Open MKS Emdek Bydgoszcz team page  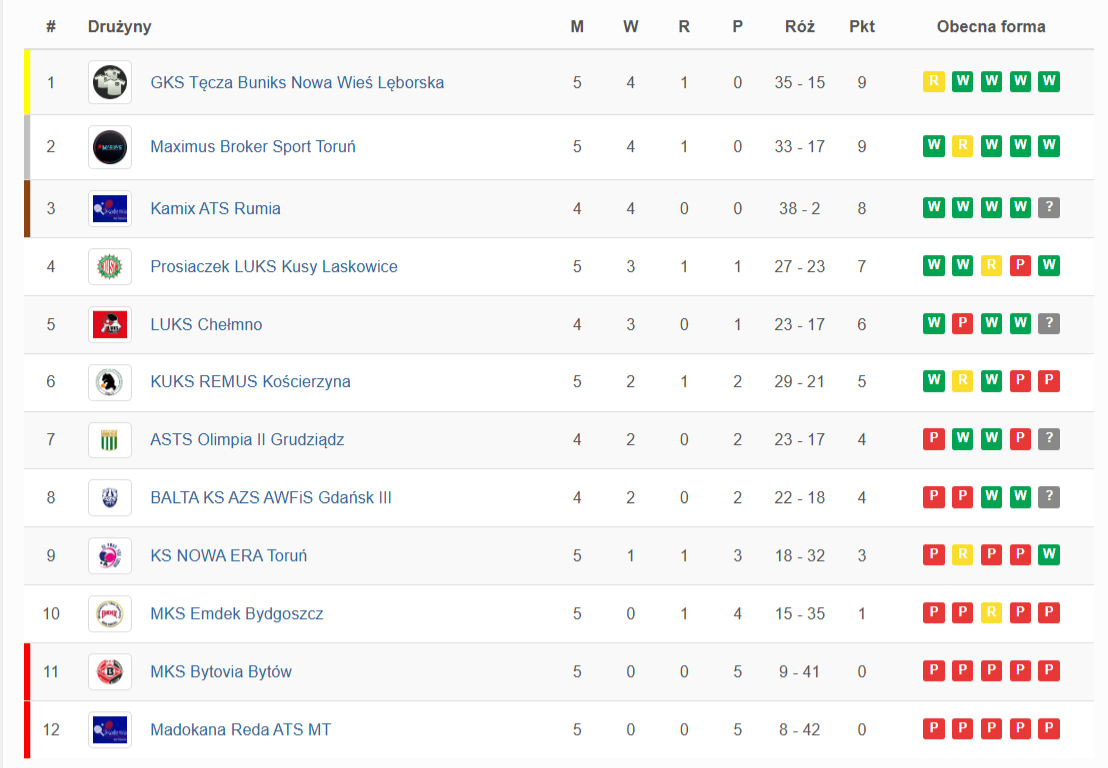(x=237, y=613)
